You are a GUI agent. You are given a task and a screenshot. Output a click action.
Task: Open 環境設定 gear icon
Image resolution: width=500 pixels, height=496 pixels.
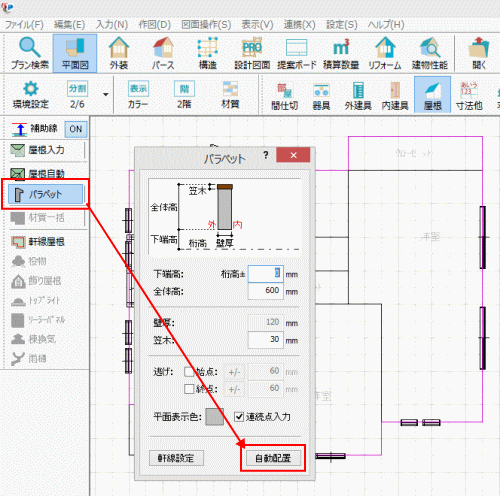pyautogui.click(x=31, y=95)
